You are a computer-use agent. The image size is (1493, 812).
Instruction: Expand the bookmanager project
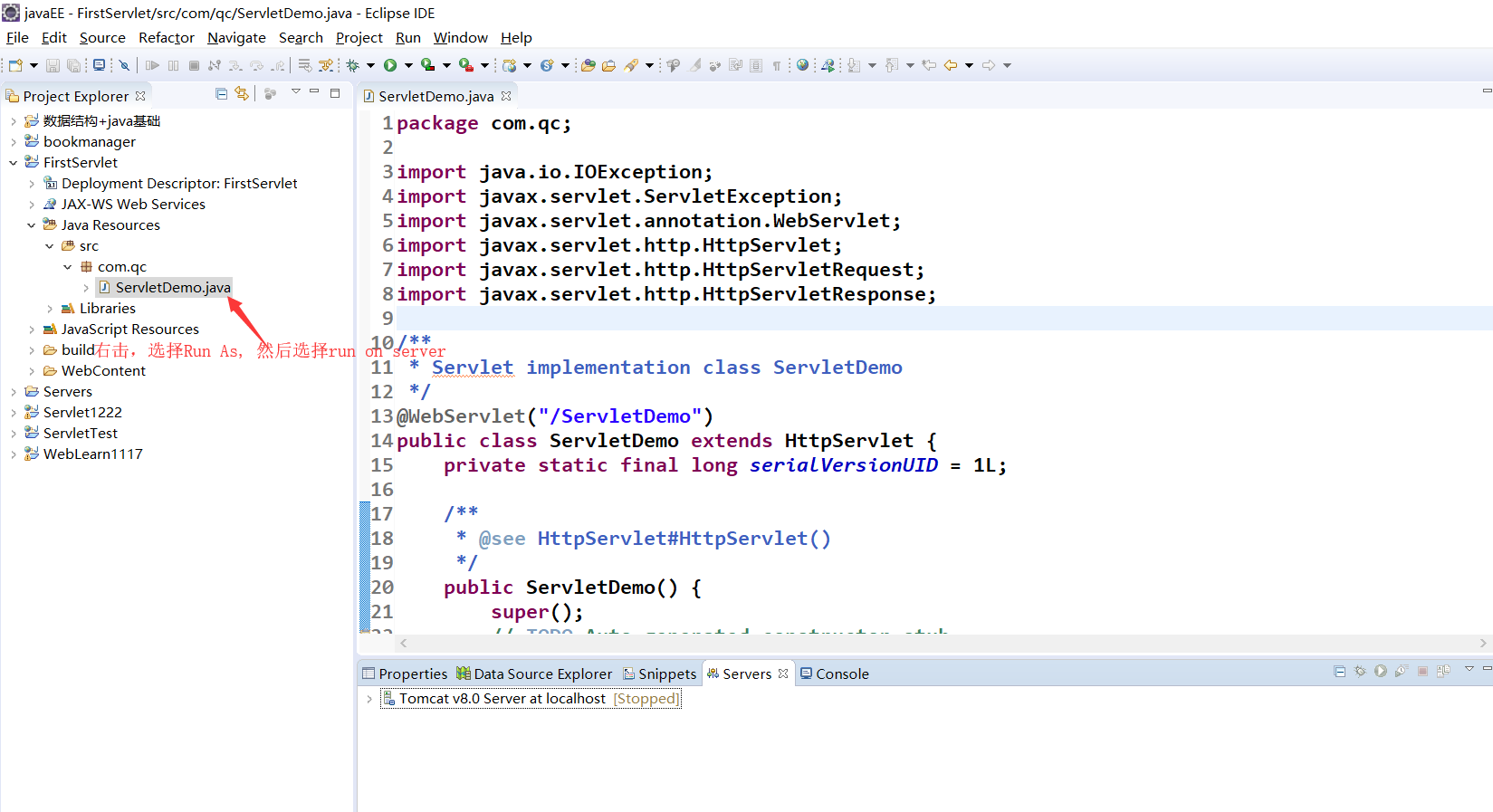click(x=14, y=141)
